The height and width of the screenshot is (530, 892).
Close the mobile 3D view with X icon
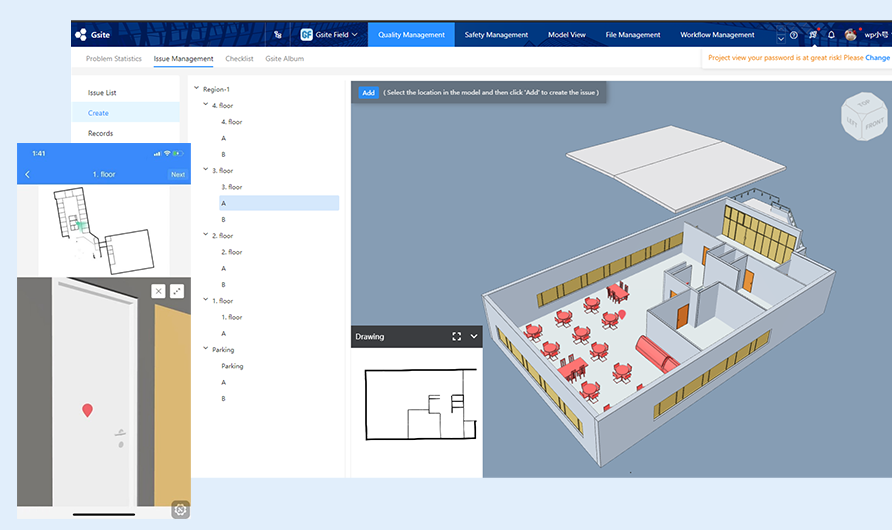158,291
